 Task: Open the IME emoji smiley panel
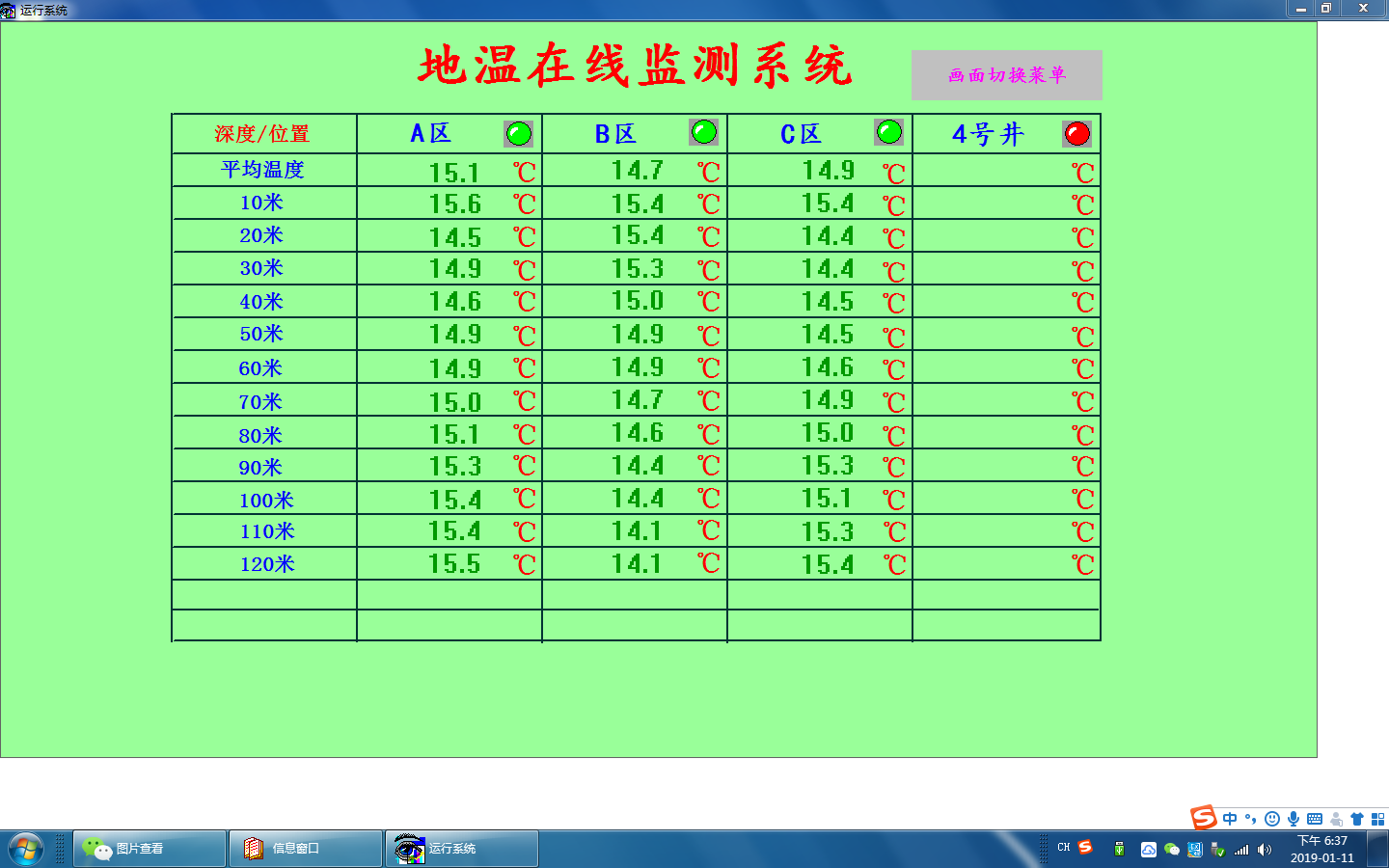[x=1272, y=819]
